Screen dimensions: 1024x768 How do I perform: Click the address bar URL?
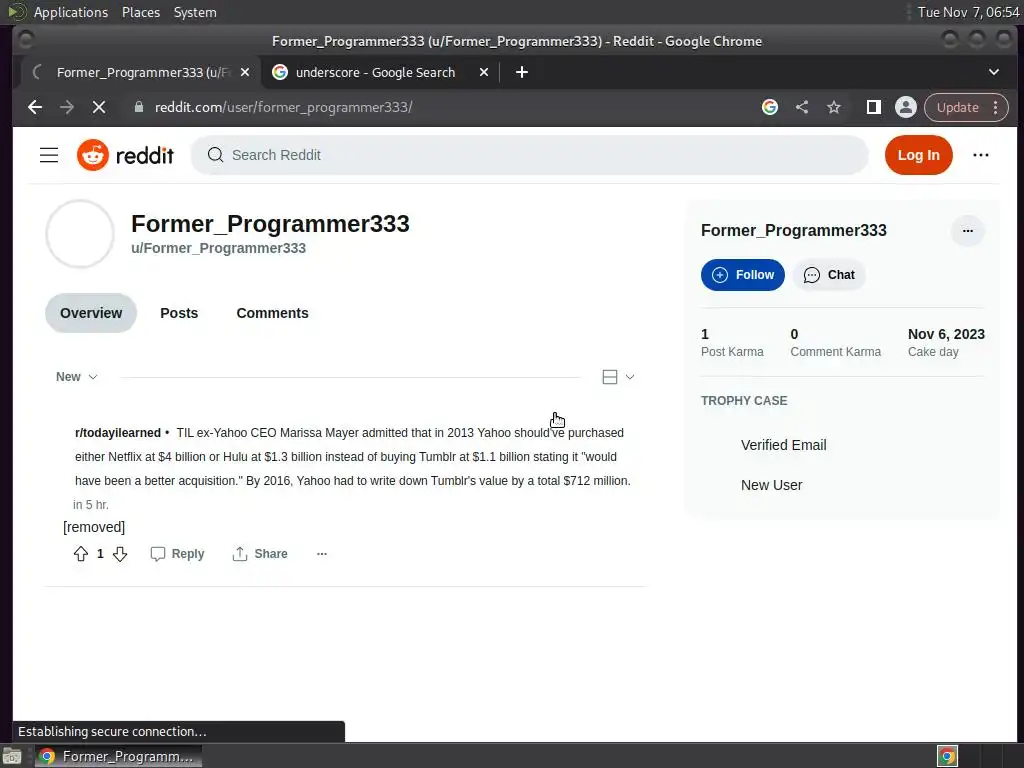pyautogui.click(x=283, y=107)
